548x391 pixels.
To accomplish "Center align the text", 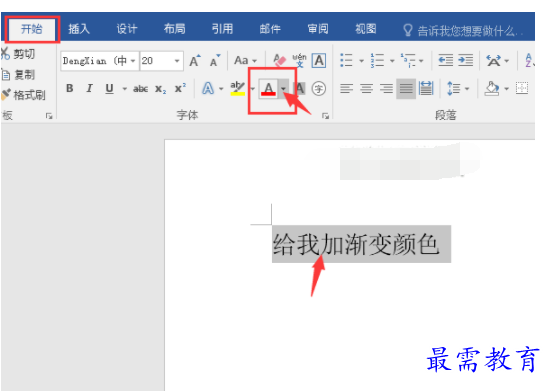I will [366, 88].
